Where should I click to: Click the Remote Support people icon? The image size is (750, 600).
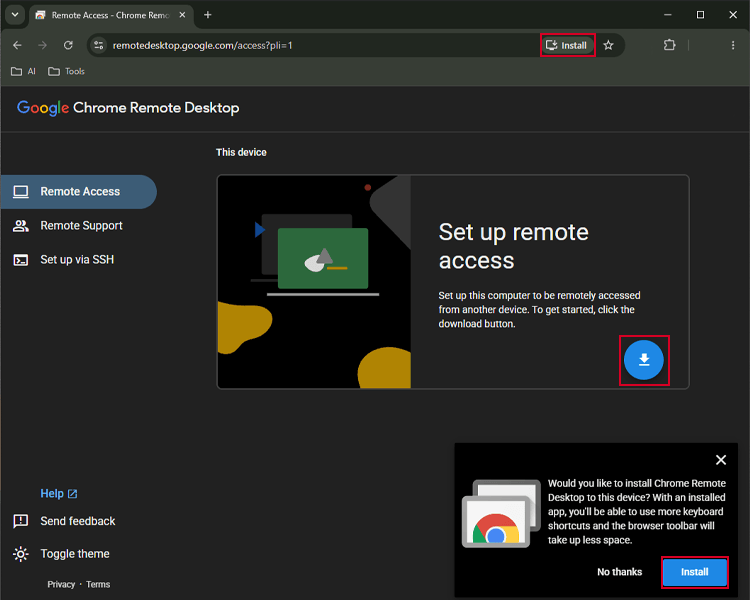(21, 225)
